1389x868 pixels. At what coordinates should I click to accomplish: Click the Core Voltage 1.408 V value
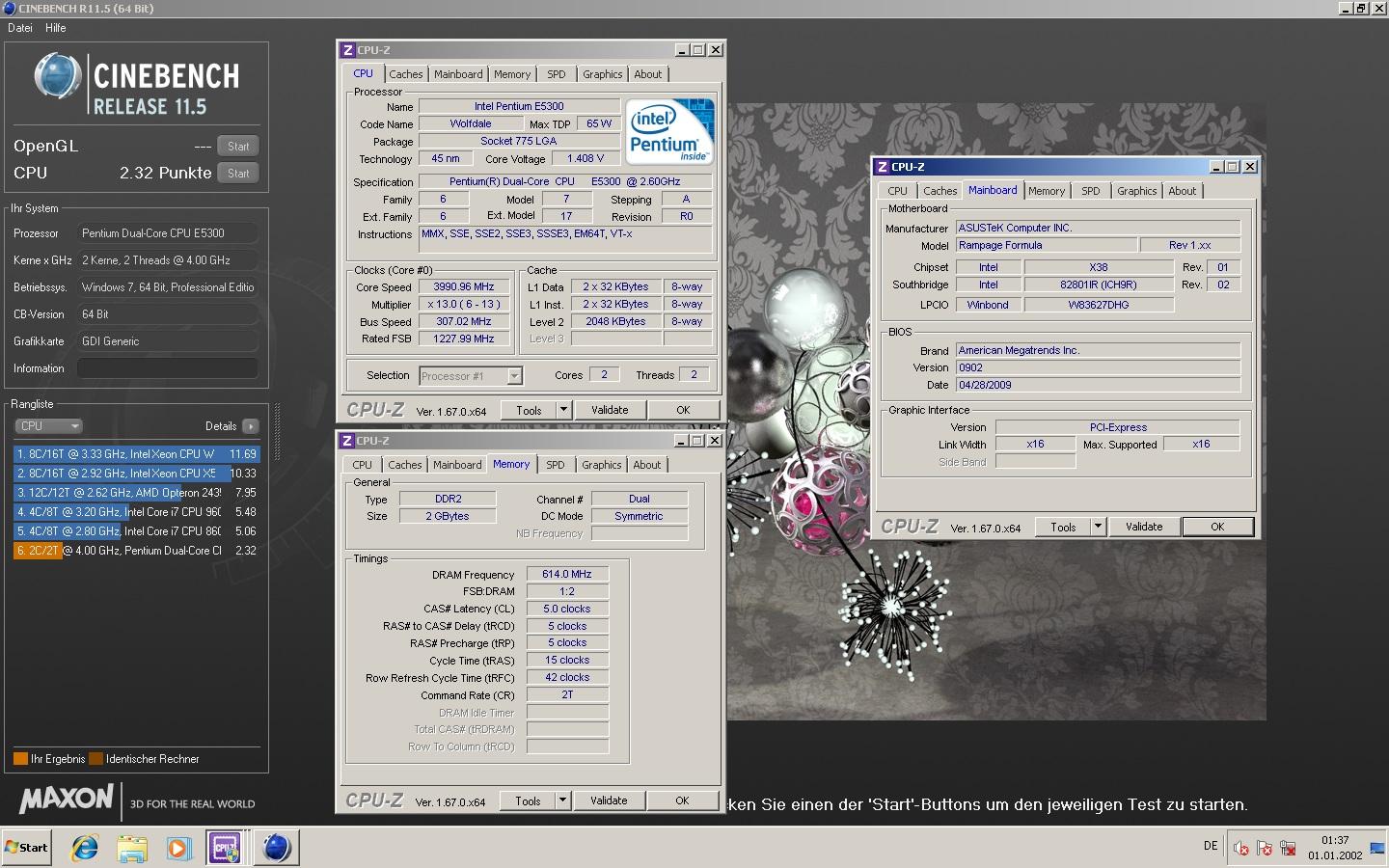pos(586,159)
